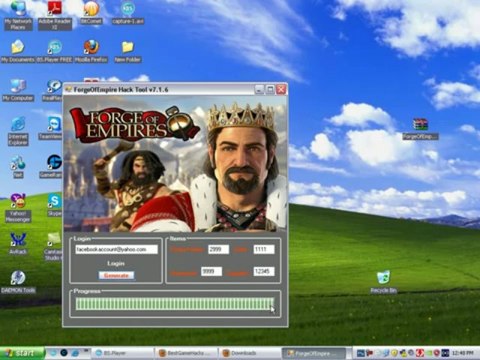Click the hack tool title bar icon

[x=68, y=90]
